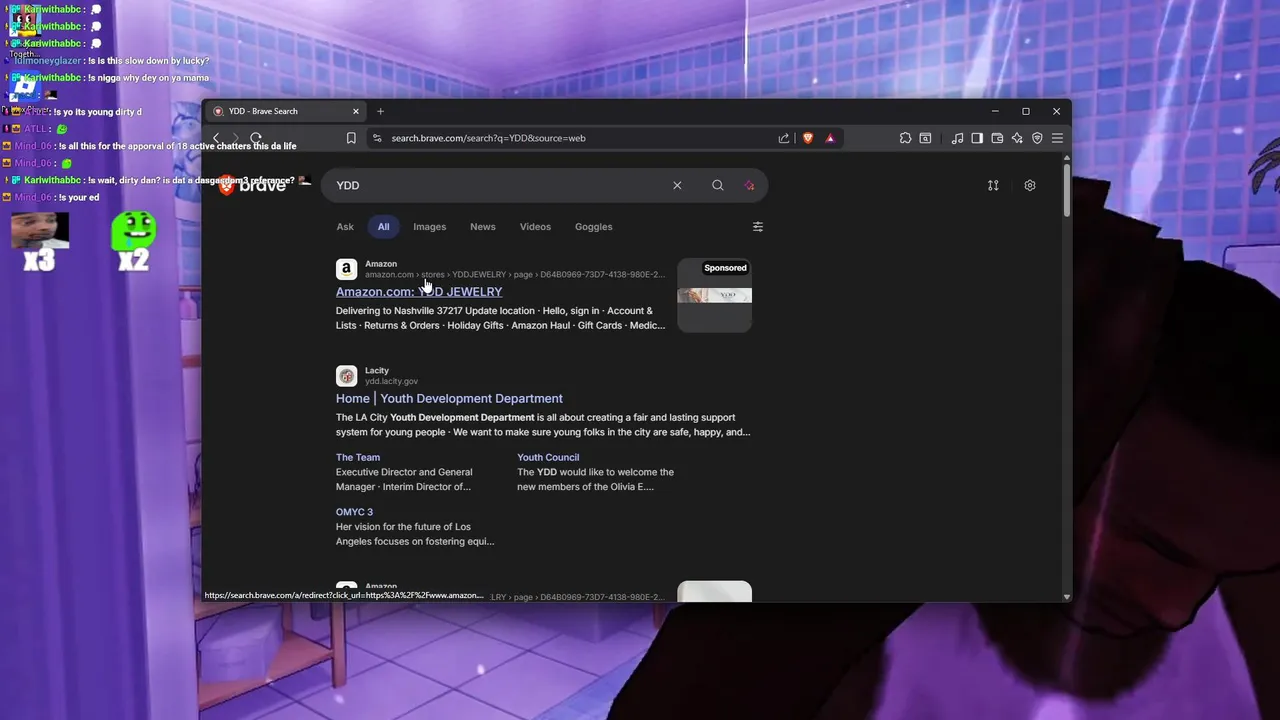Minimize the Brave browser window
The height and width of the screenshot is (720, 1280).
[995, 111]
